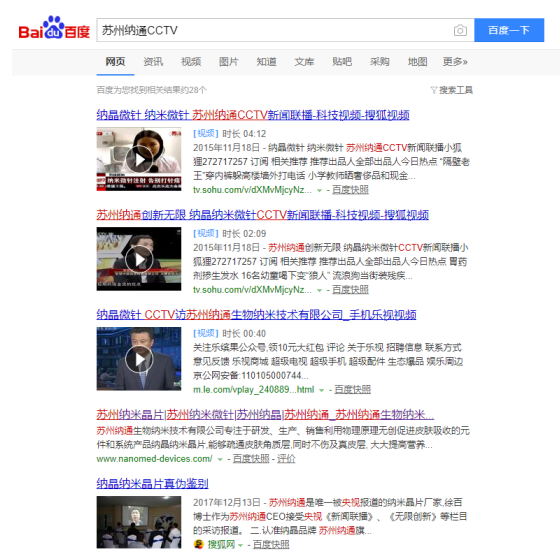Screen dimensions: 560x560
Task: Open camera image search icon
Action: coord(460,30)
